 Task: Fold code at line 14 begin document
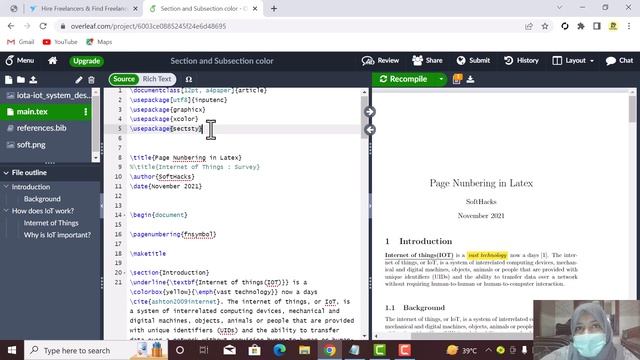pos(125,215)
